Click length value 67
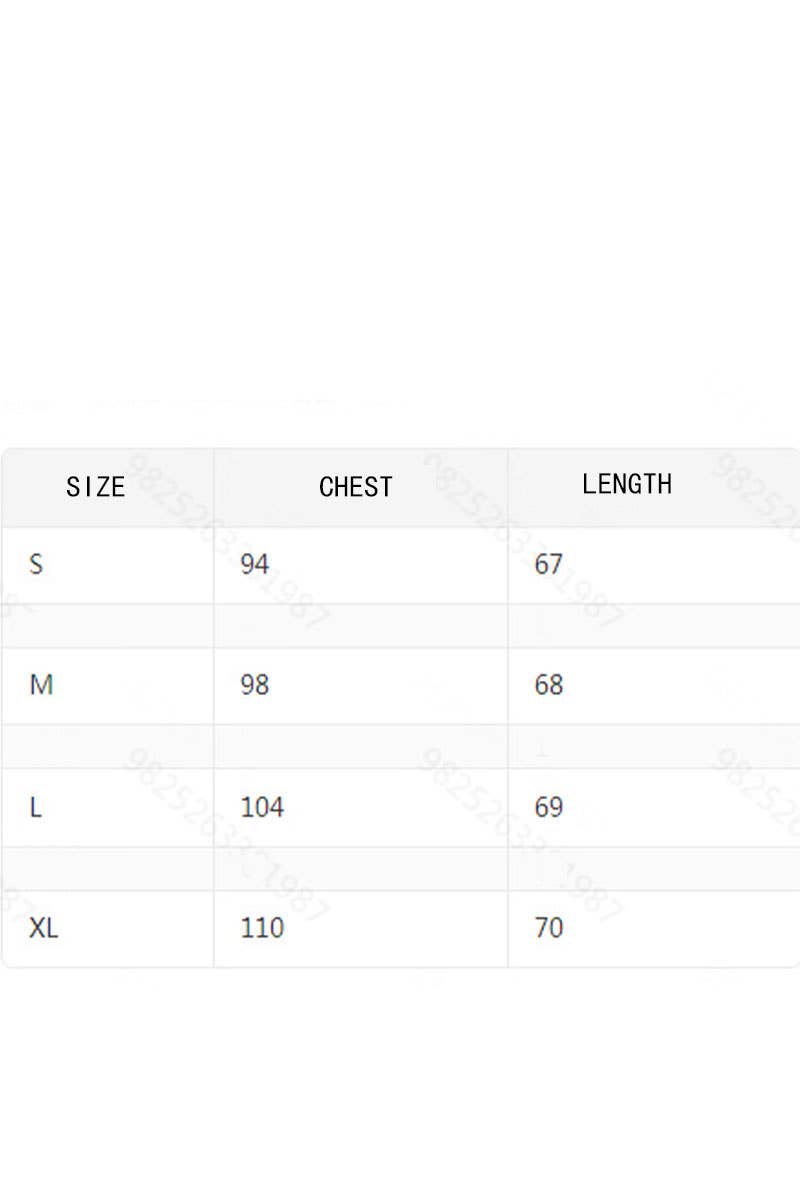800x1200 pixels. [x=549, y=564]
